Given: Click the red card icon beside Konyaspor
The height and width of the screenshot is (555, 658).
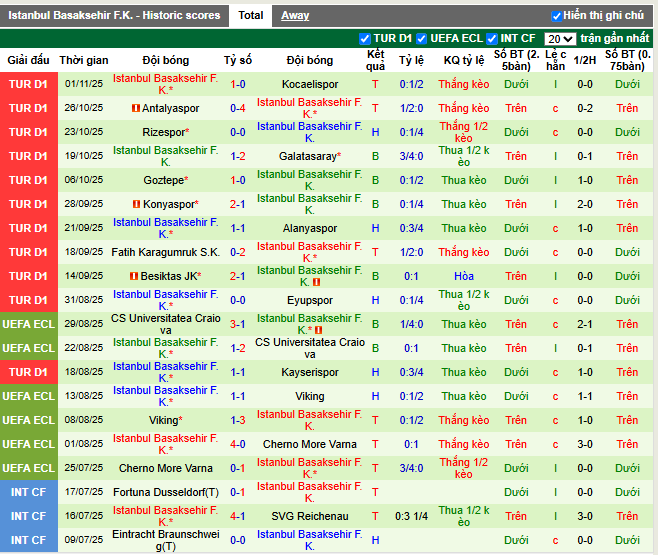Looking at the screenshot, I should click(x=136, y=204).
